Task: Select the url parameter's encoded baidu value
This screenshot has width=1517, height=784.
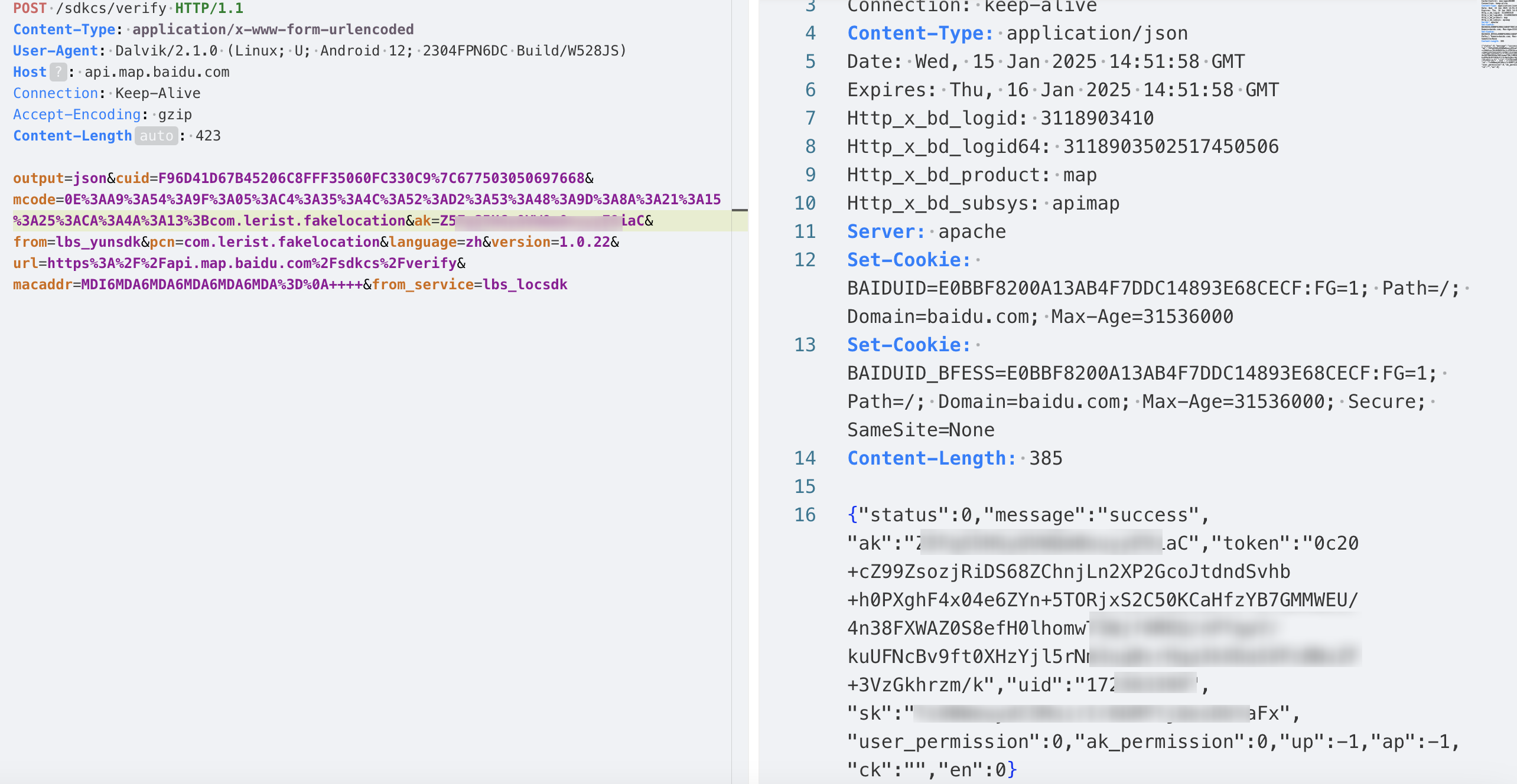Action: (x=252, y=263)
